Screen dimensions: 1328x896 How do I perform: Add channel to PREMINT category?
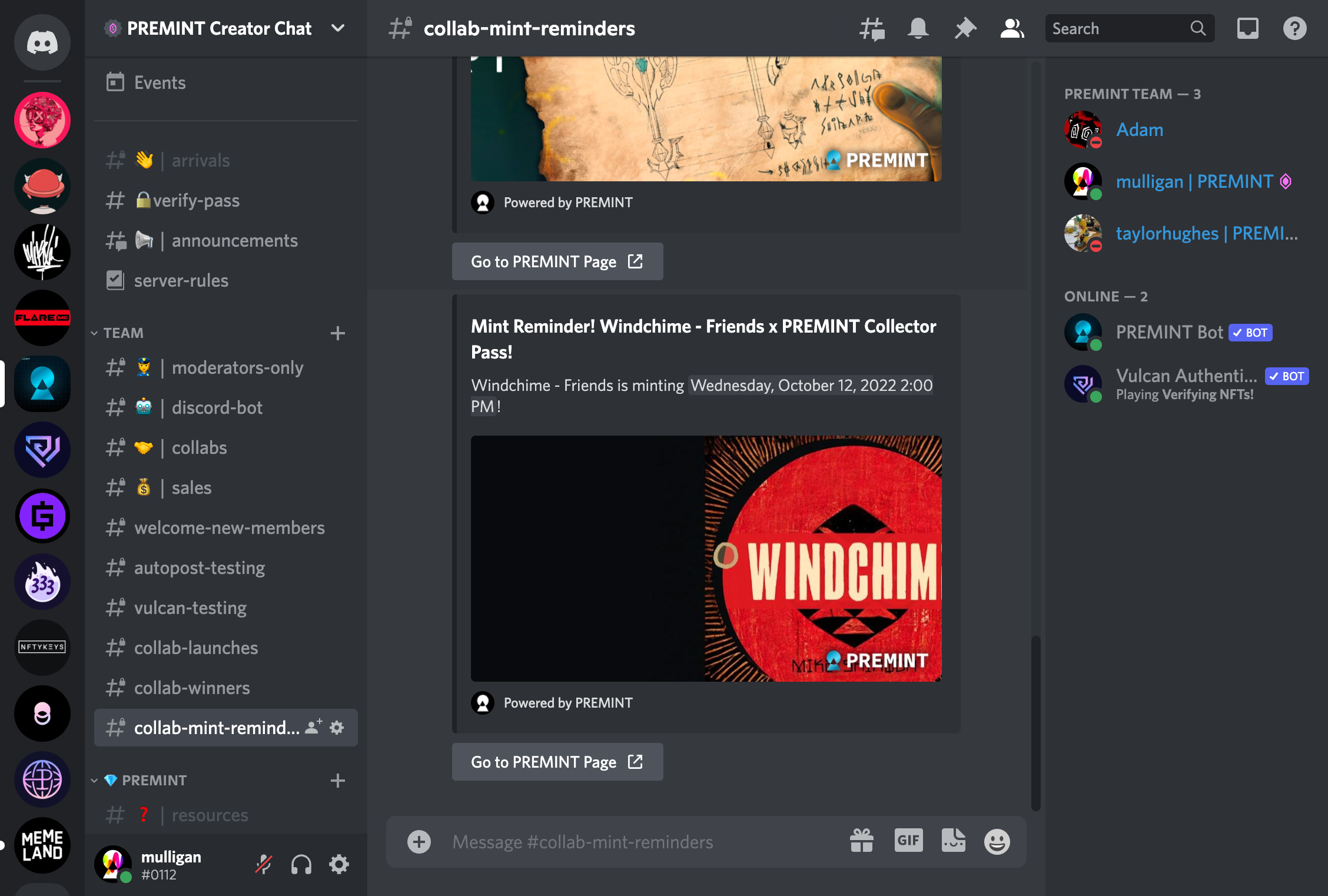[x=338, y=781]
